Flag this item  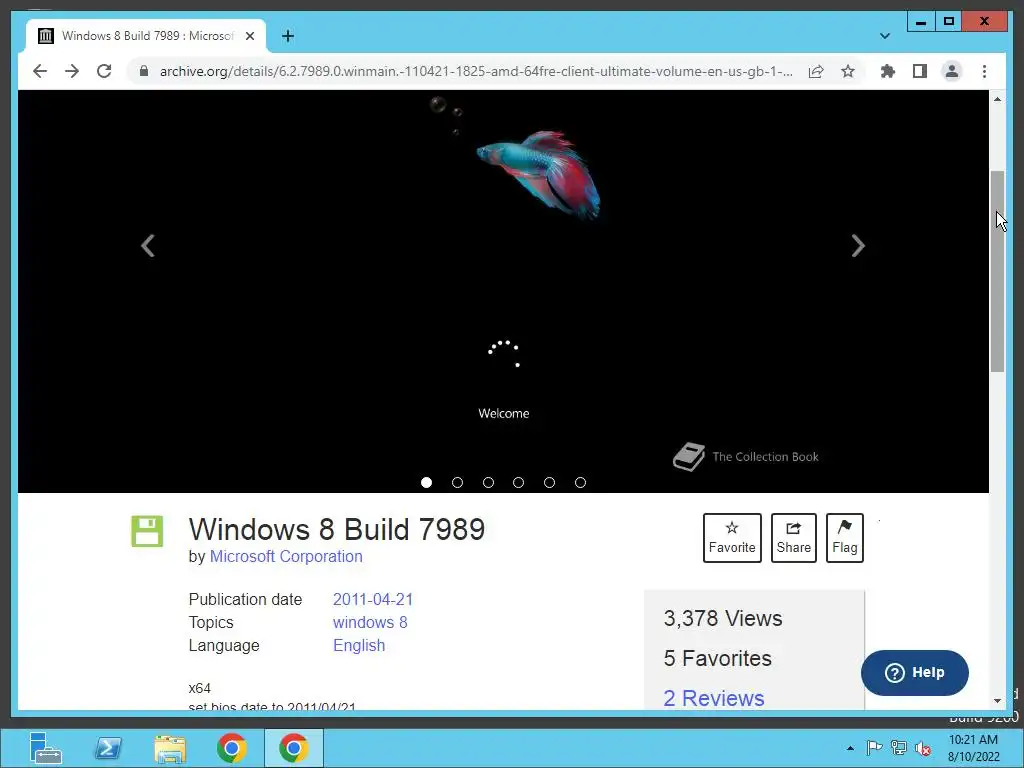[x=844, y=537]
